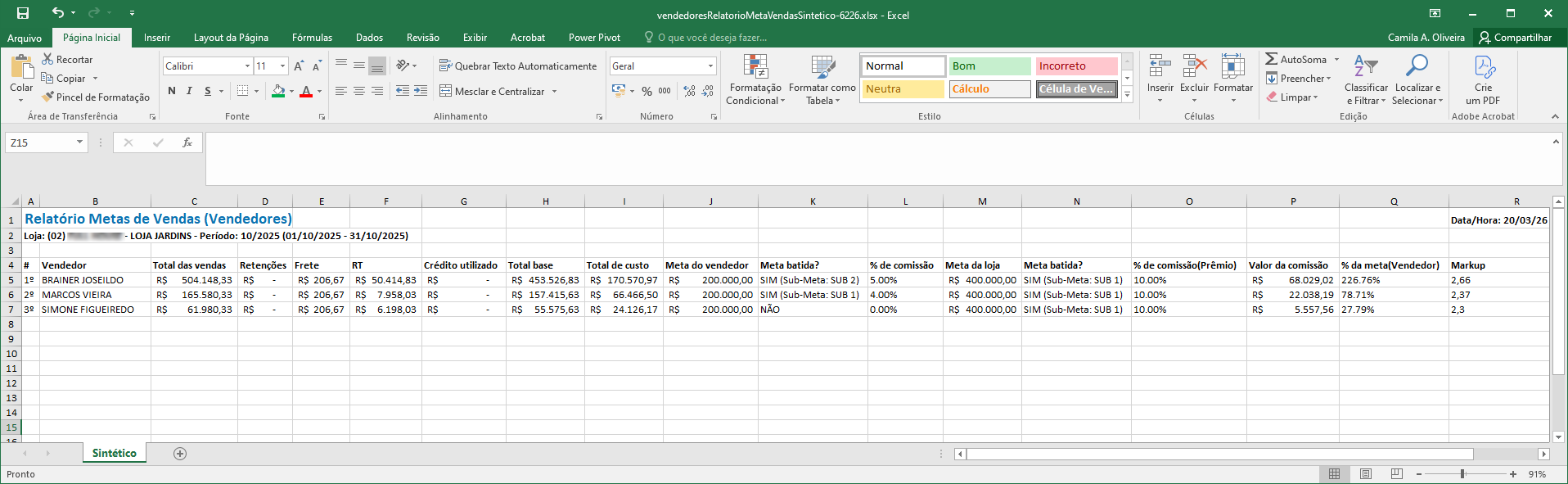Click the zoom slider handle
The image size is (1568, 484).
1462,474
